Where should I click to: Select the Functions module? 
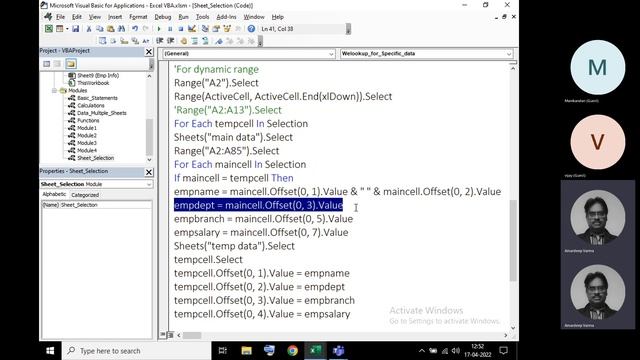tap(88, 120)
